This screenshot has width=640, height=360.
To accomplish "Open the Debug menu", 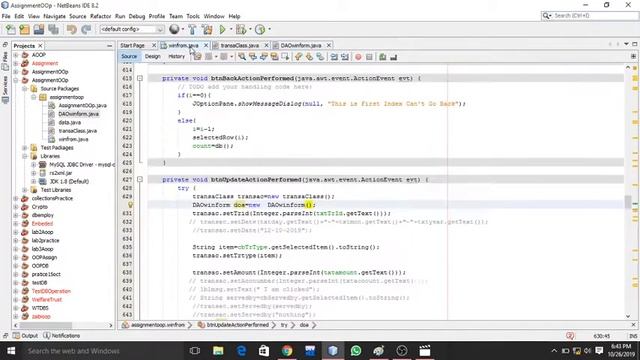I will click(x=137, y=16).
